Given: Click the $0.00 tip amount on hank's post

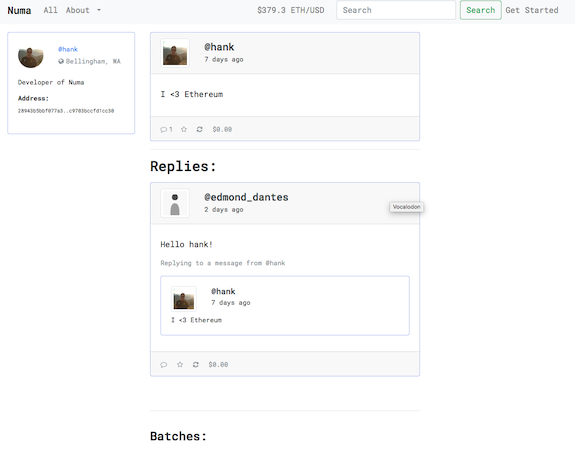Looking at the screenshot, I should click(x=222, y=129).
